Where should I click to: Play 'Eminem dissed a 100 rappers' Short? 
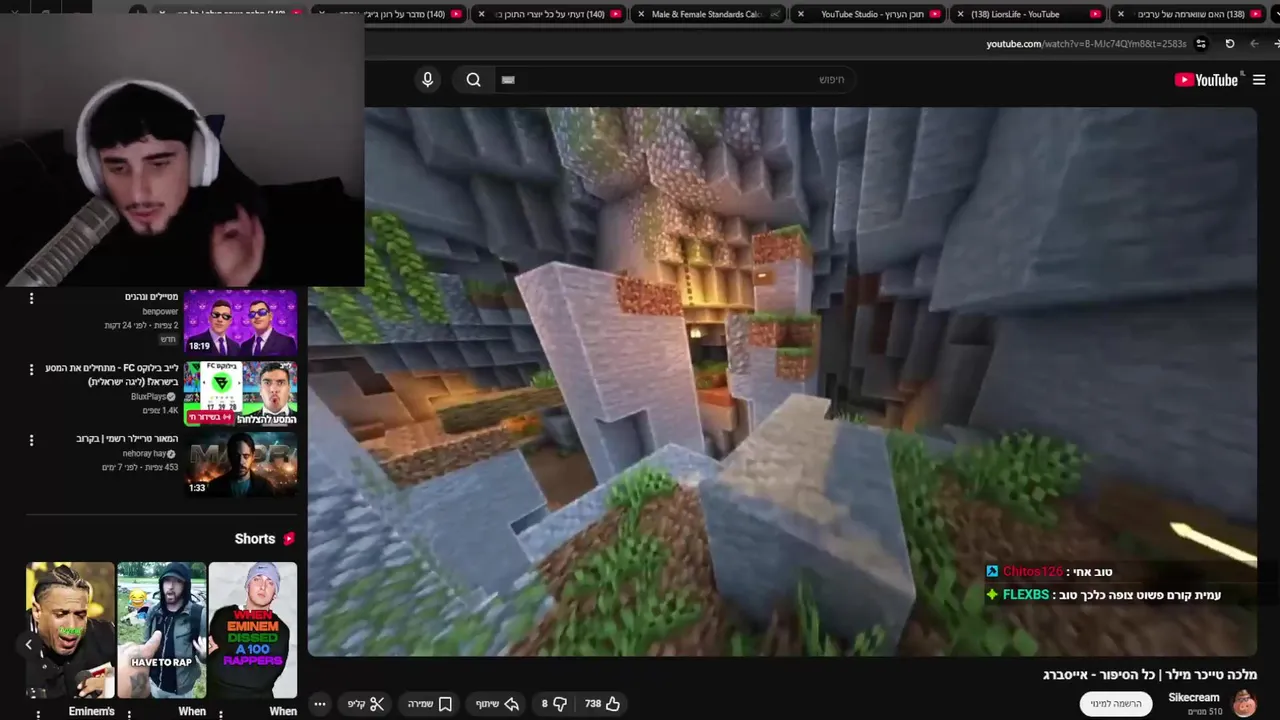(253, 630)
